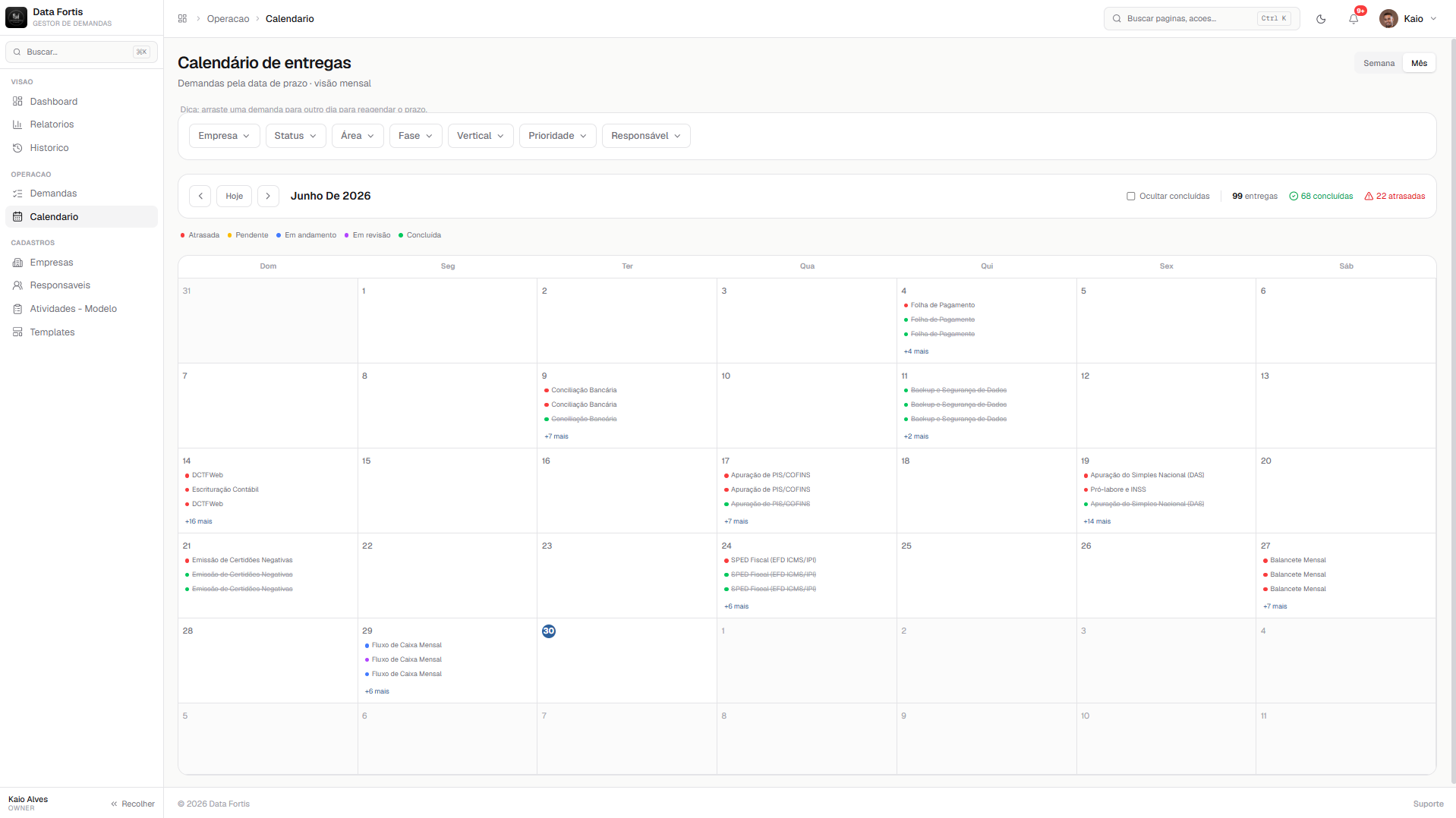Click the Relatorios chart icon
1456x818 pixels.
[17, 124]
